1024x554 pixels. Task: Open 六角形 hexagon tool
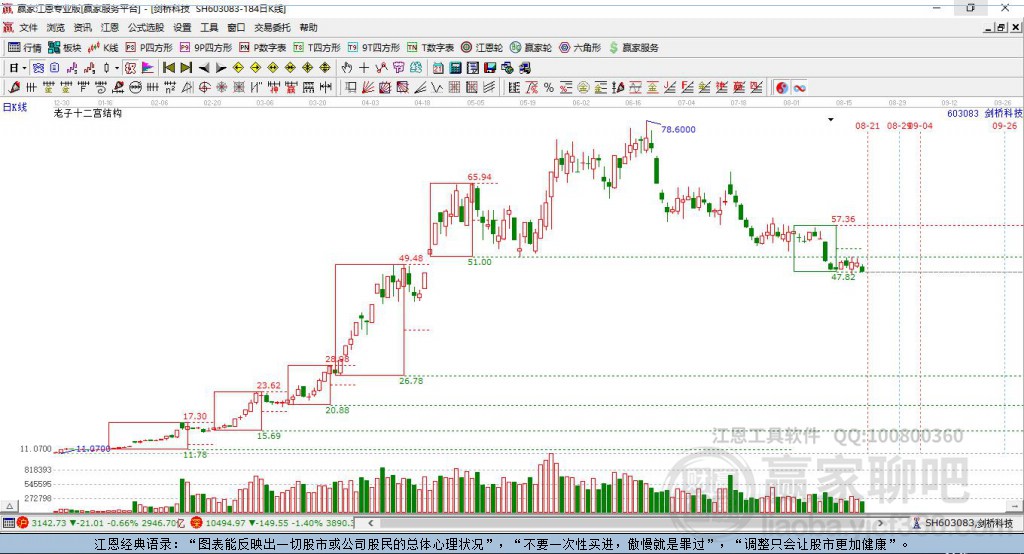click(580, 48)
